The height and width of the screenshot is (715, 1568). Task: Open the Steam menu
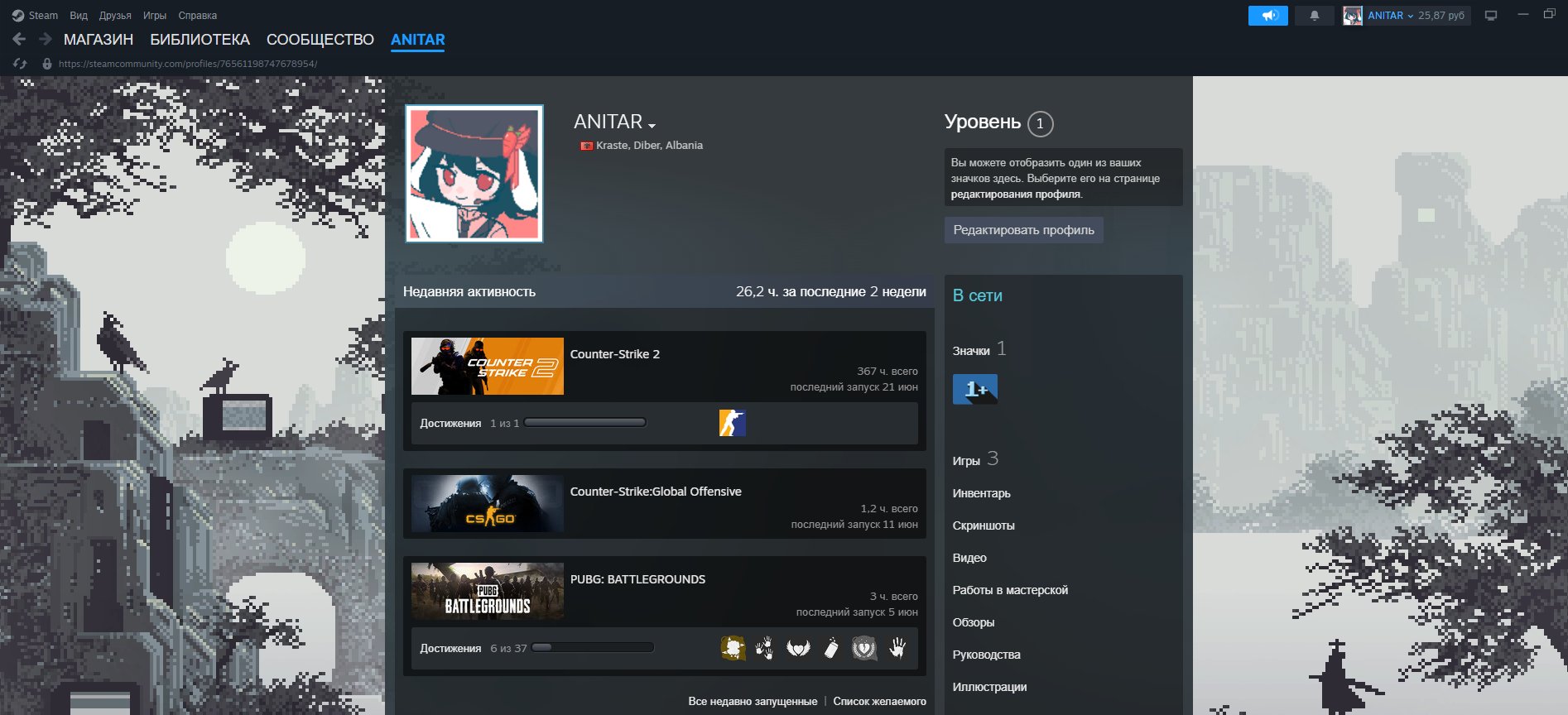pyautogui.click(x=43, y=16)
